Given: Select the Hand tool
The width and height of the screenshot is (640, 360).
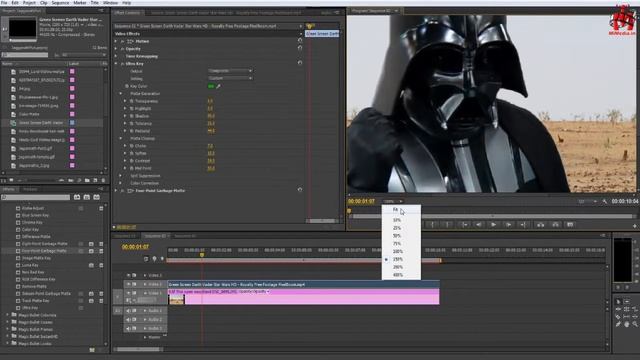Looking at the screenshot, I should [x=627, y=324].
